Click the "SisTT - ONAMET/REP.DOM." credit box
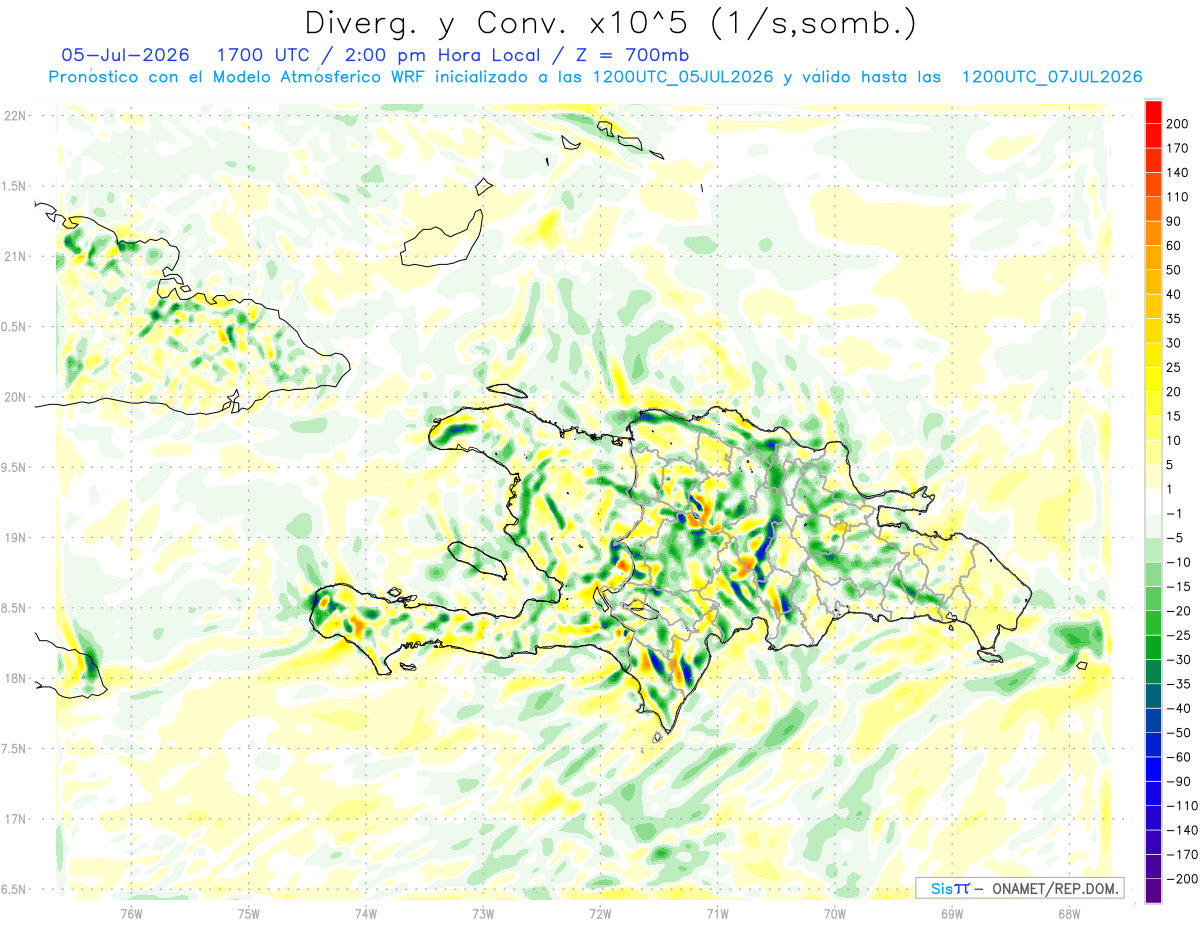 pyautogui.click(x=1019, y=888)
